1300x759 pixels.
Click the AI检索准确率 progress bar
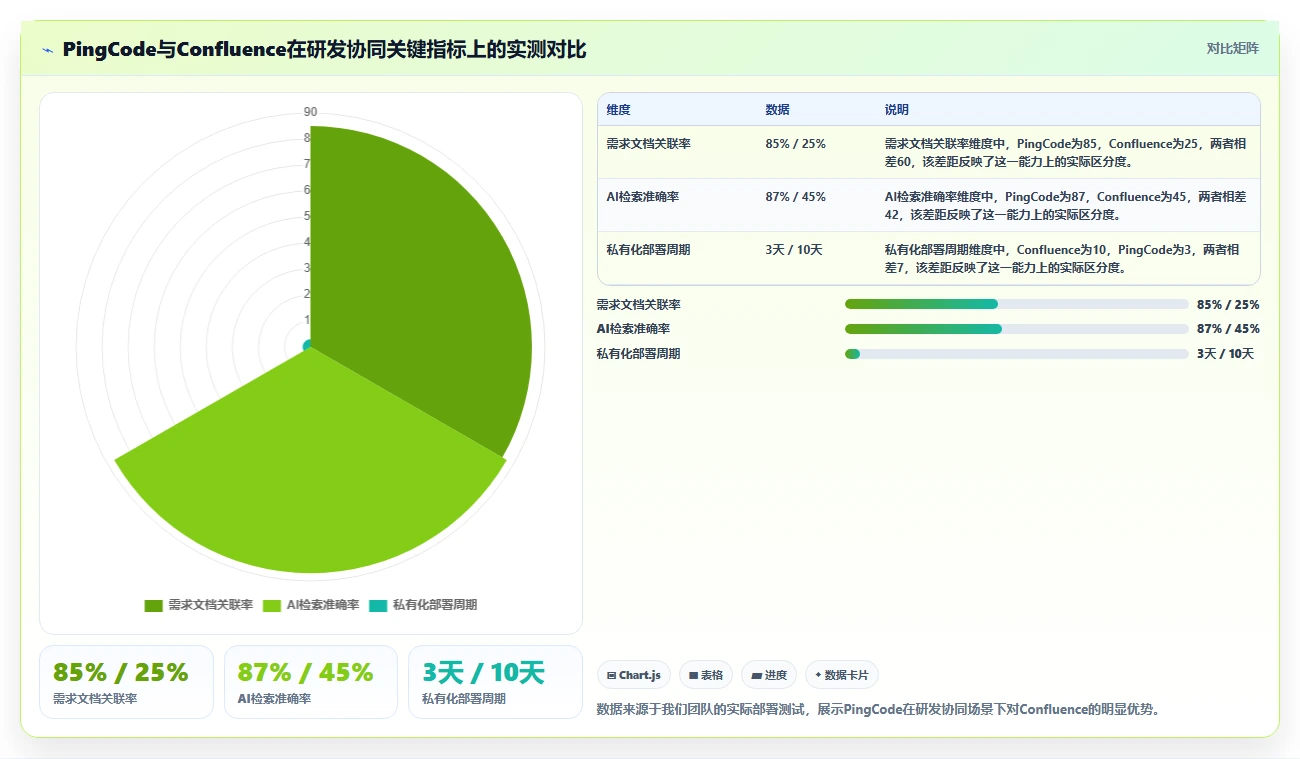pyautogui.click(x=1017, y=329)
